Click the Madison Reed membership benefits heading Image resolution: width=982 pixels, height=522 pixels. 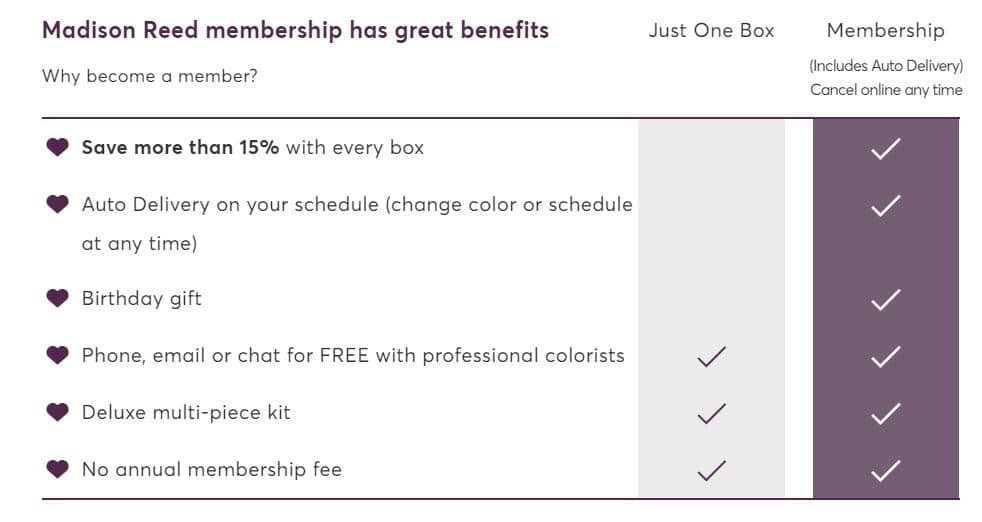[296, 30]
